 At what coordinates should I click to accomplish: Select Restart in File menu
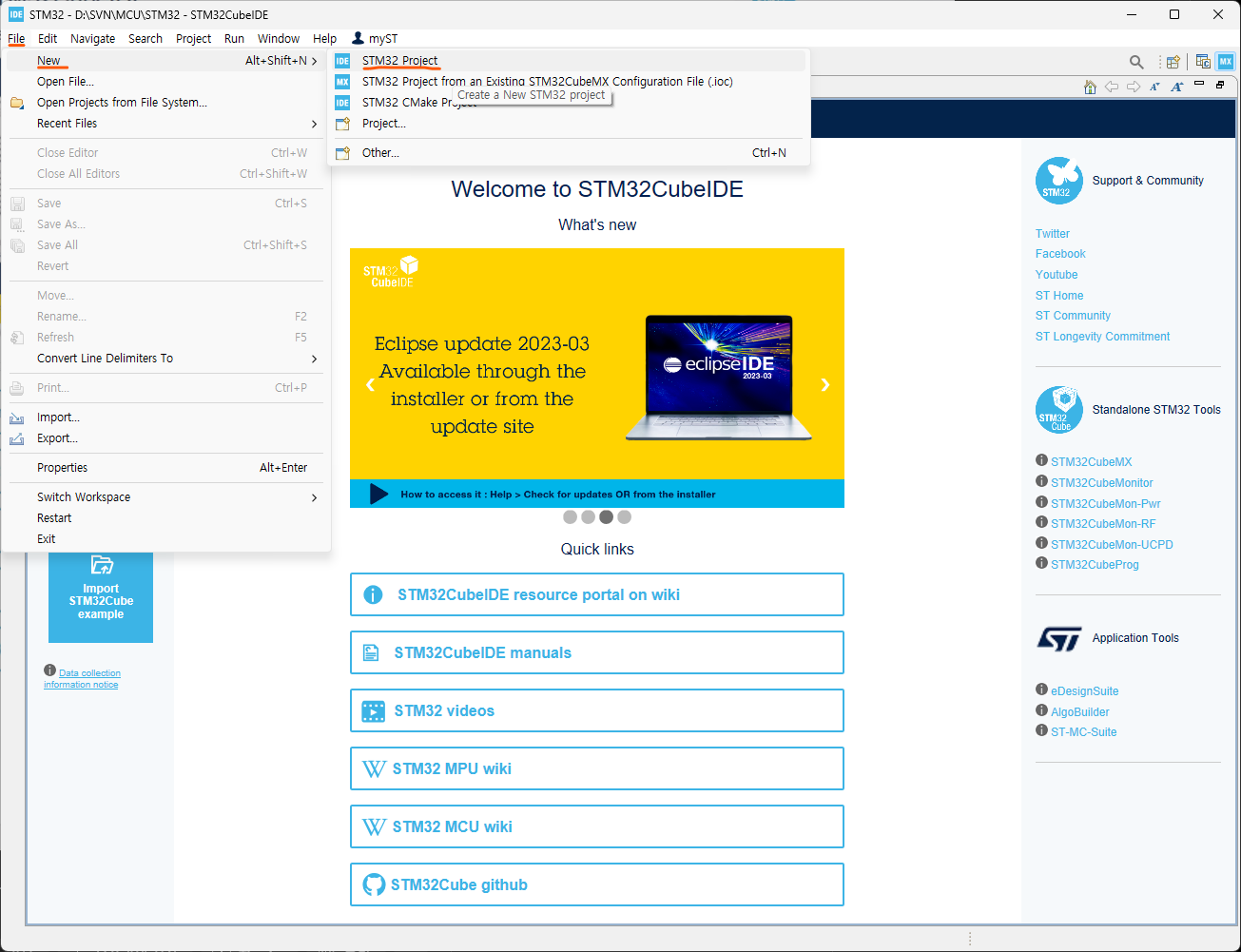[x=165, y=518]
